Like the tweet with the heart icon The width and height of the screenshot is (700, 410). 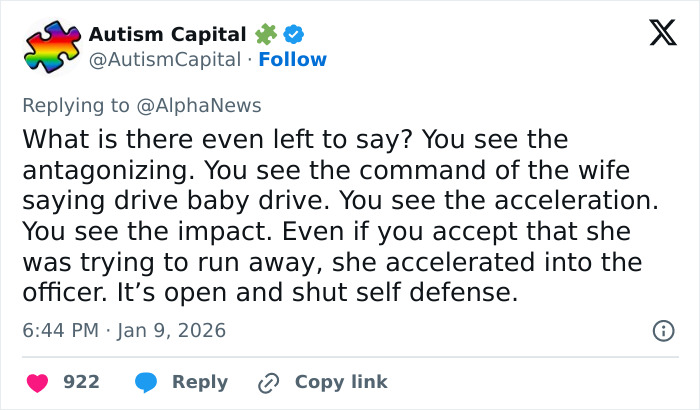click(x=37, y=382)
